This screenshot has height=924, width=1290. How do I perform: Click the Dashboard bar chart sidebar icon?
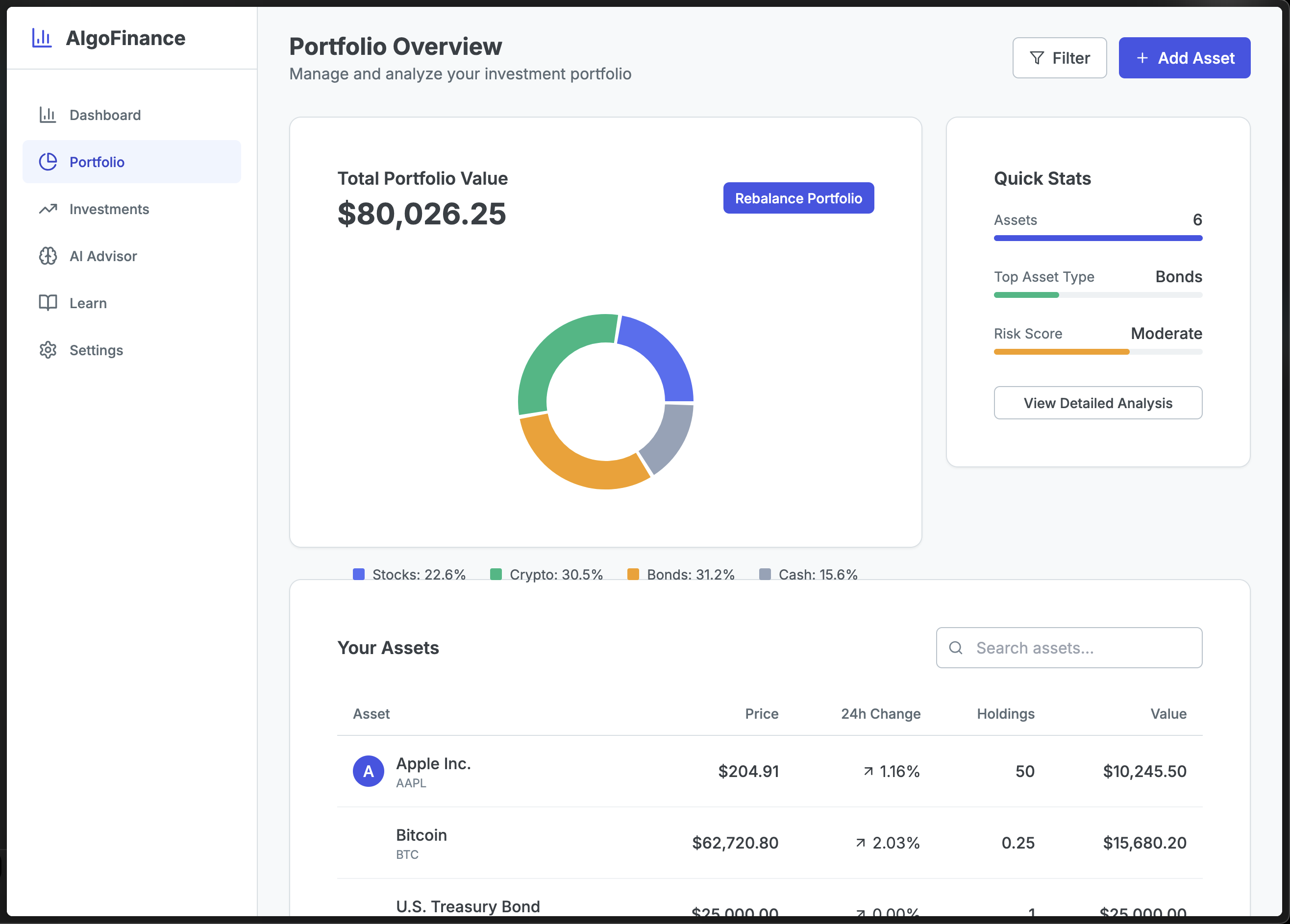coord(48,115)
